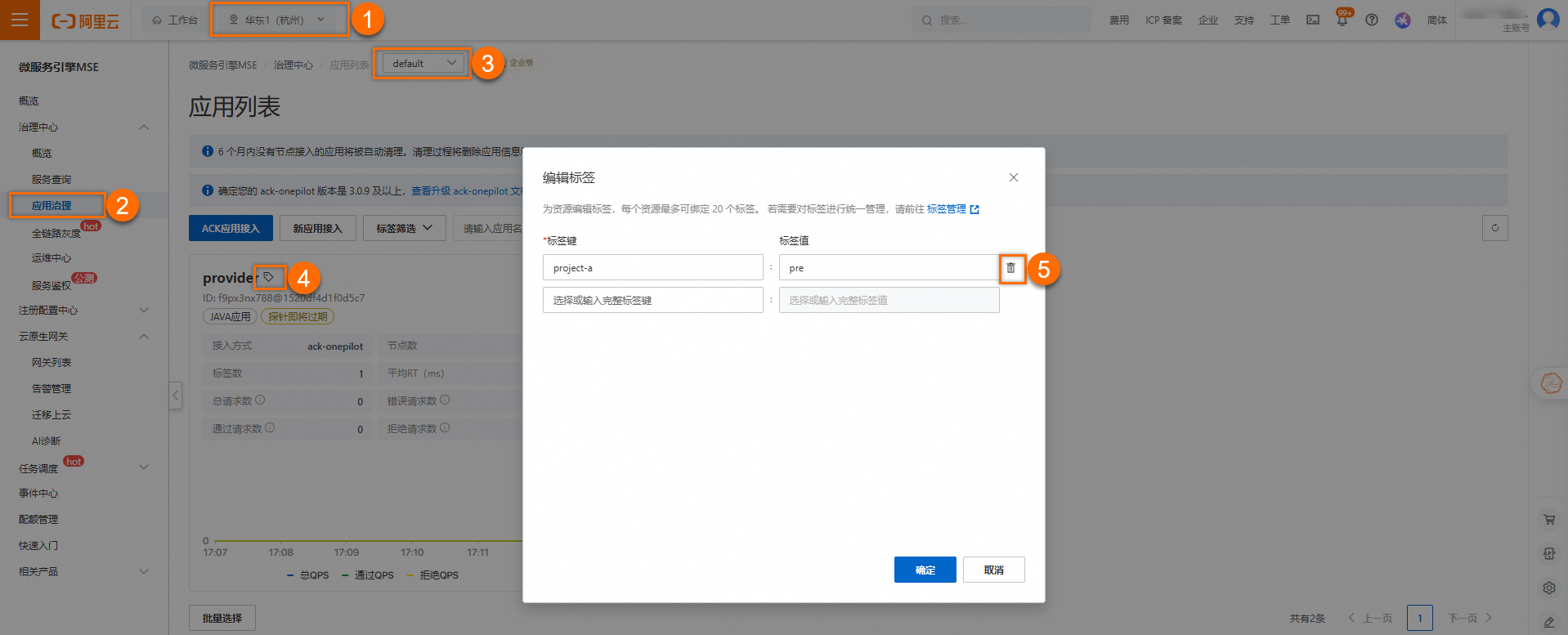Click the top search box
The image size is (1568, 635).
tap(1001, 20)
